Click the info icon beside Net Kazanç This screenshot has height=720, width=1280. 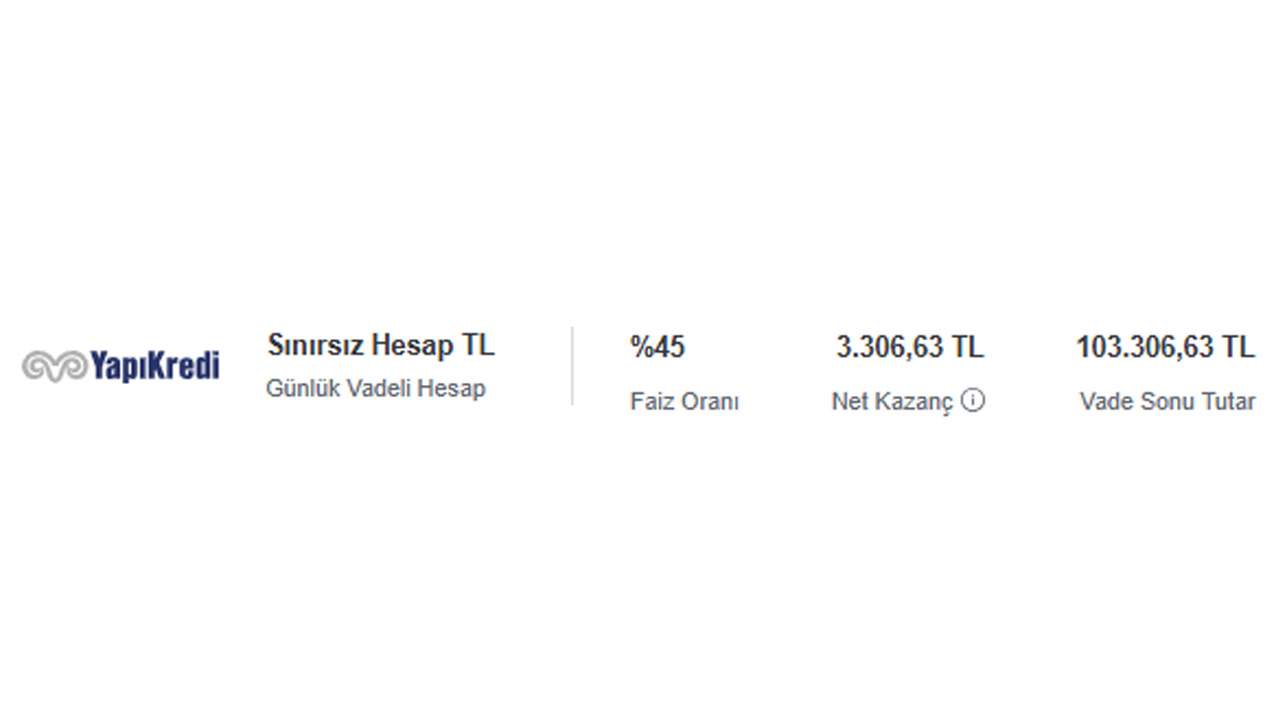[x=973, y=400]
